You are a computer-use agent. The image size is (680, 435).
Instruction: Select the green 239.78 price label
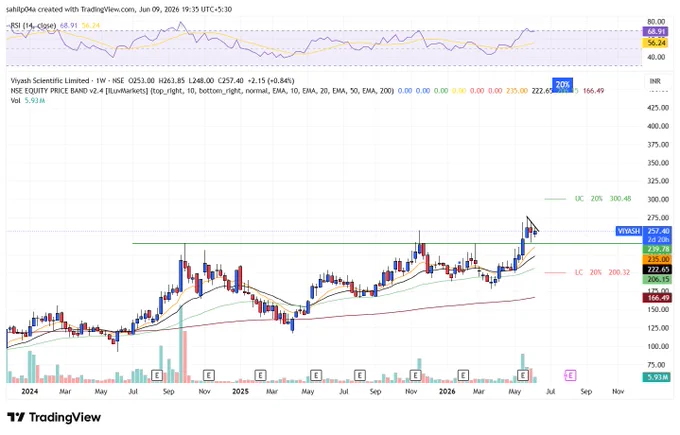pos(658,249)
